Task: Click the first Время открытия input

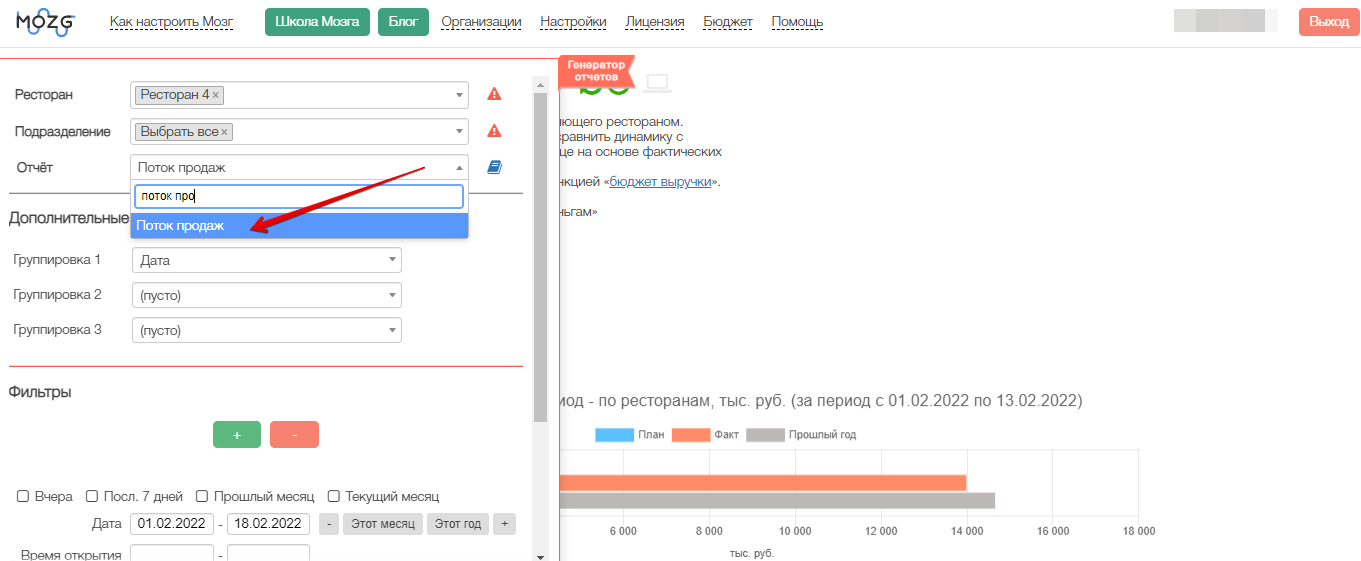Action: [172, 553]
